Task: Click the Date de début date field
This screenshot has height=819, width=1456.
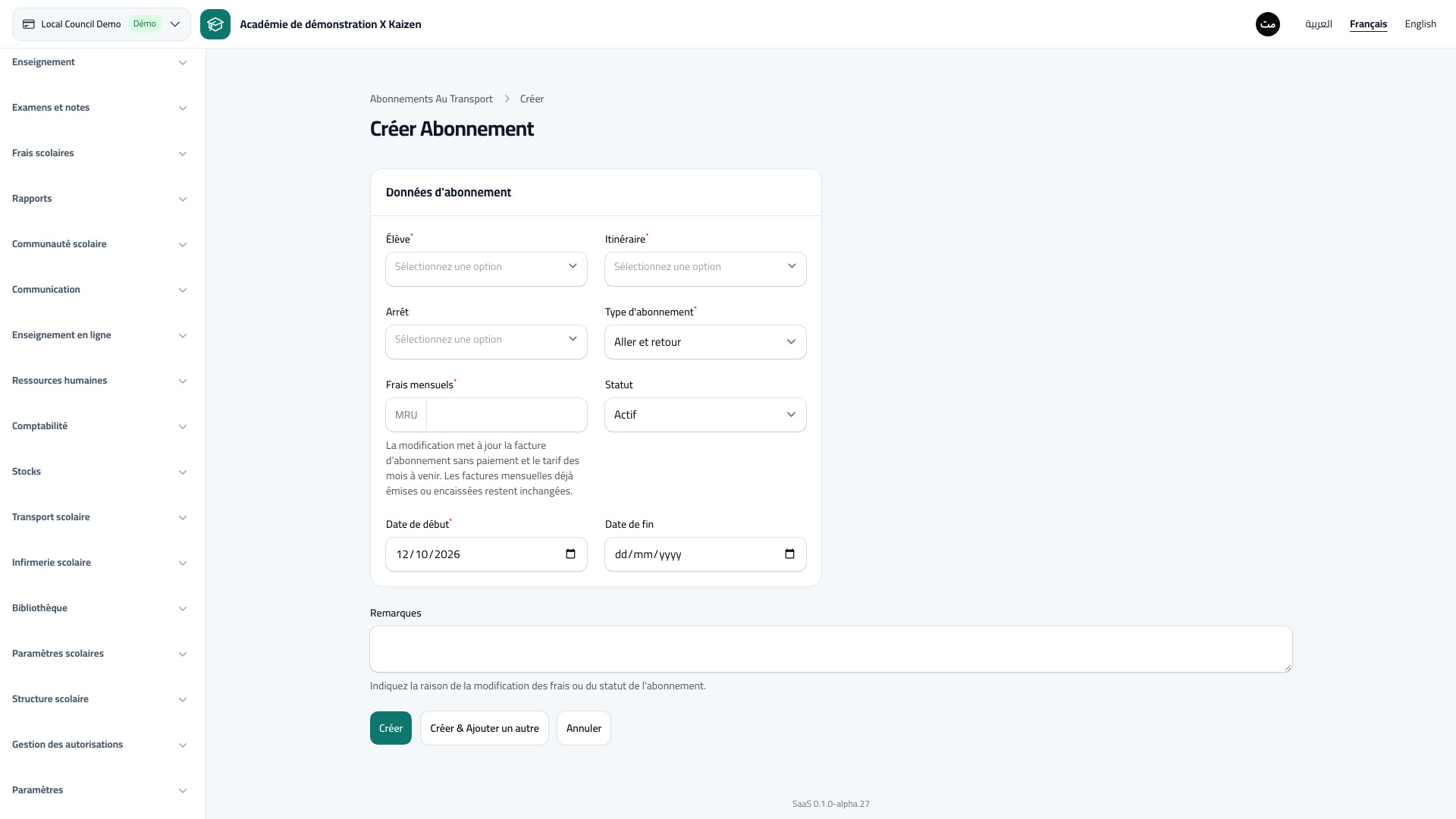Action: tap(486, 554)
